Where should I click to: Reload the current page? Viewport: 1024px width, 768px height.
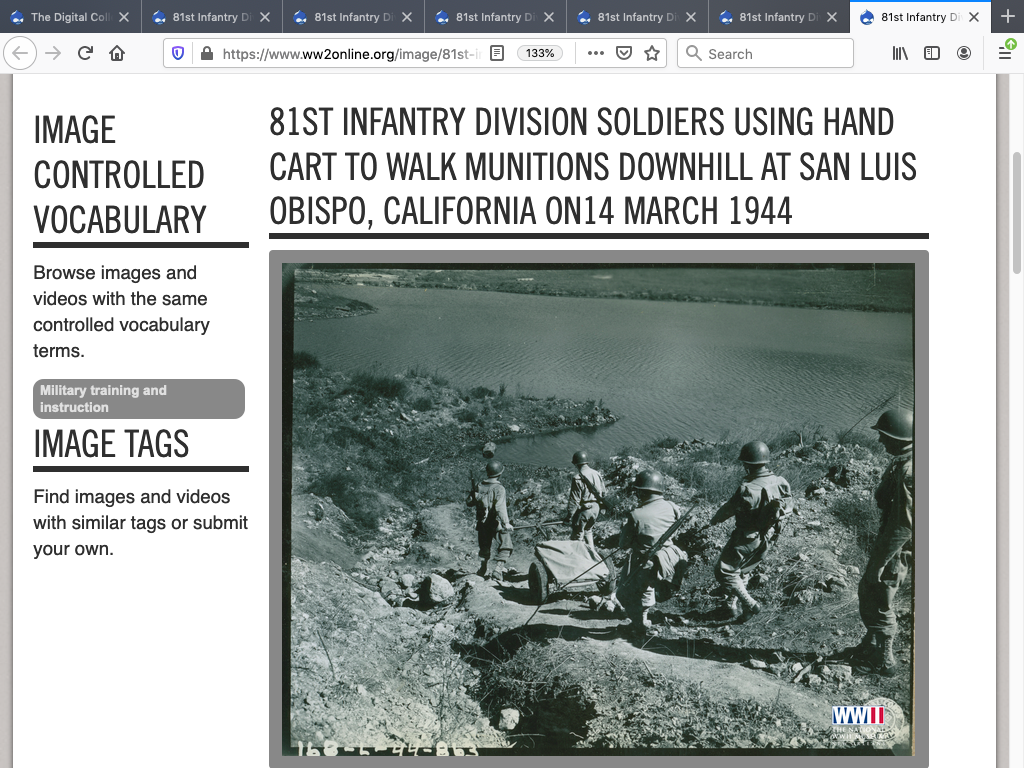[x=85, y=54]
